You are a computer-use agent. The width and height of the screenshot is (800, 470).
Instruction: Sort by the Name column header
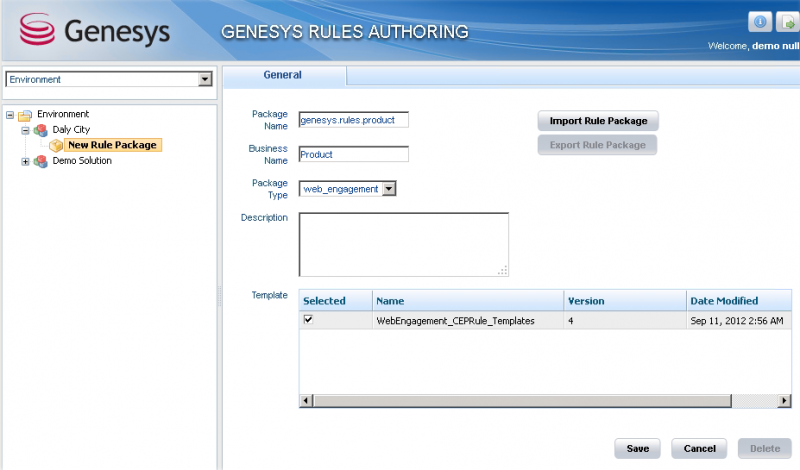click(x=468, y=301)
